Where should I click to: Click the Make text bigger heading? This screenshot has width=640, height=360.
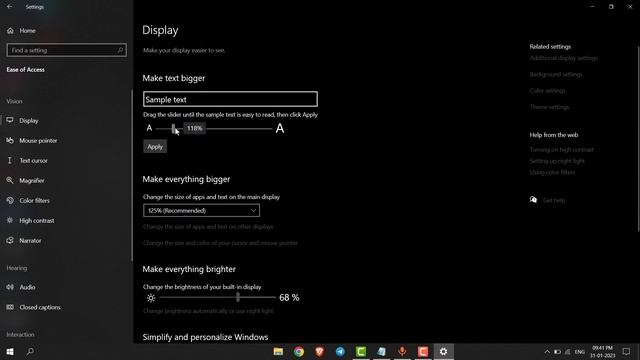tap(174, 78)
